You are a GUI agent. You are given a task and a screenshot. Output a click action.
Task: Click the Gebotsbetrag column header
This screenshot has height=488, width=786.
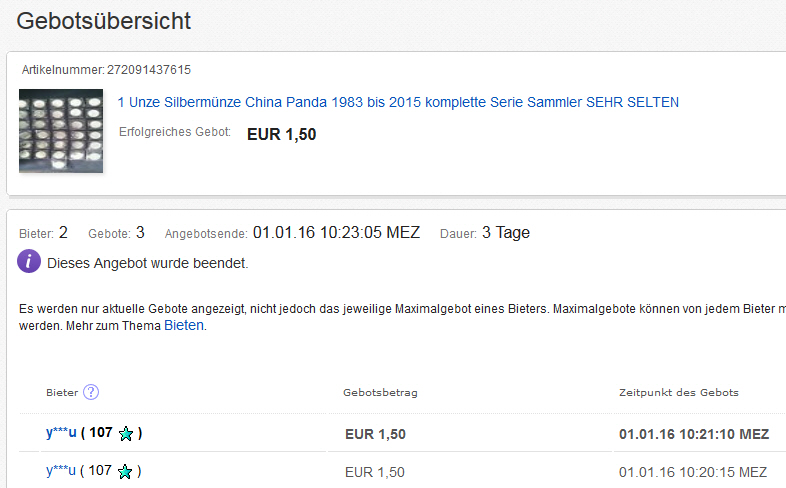(x=380, y=393)
